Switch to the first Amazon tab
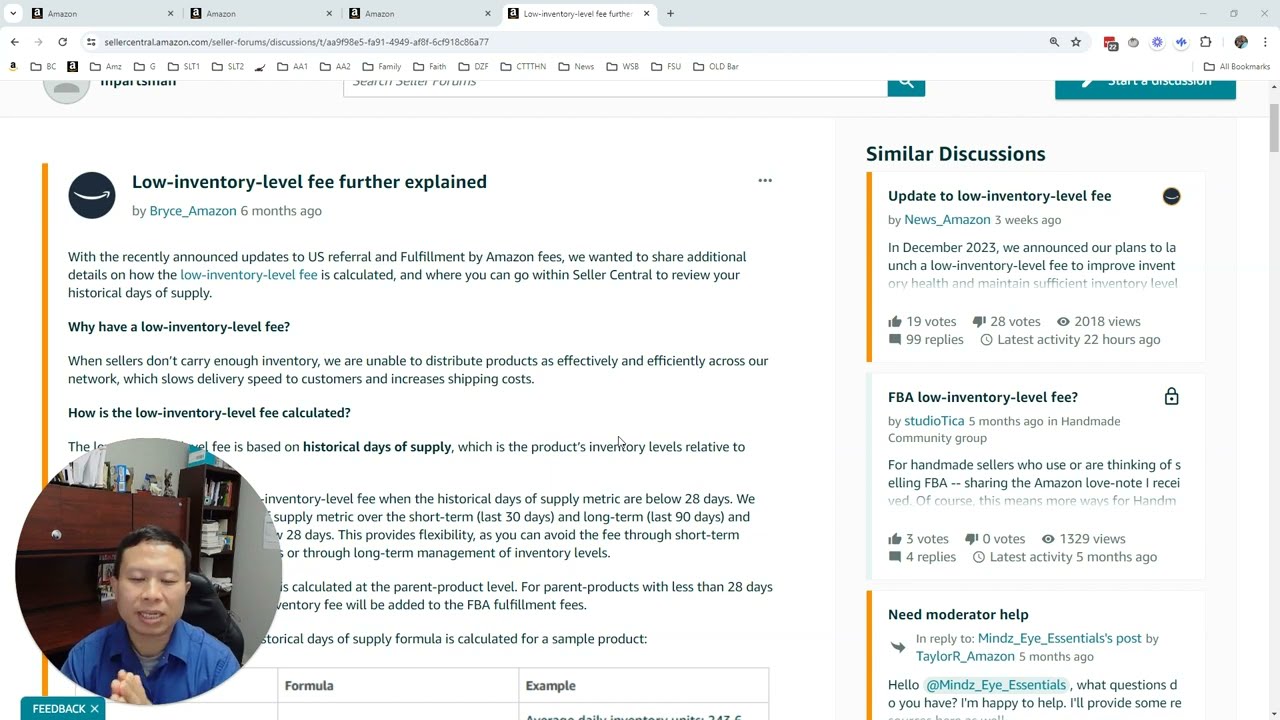1280x720 pixels. [x=103, y=14]
